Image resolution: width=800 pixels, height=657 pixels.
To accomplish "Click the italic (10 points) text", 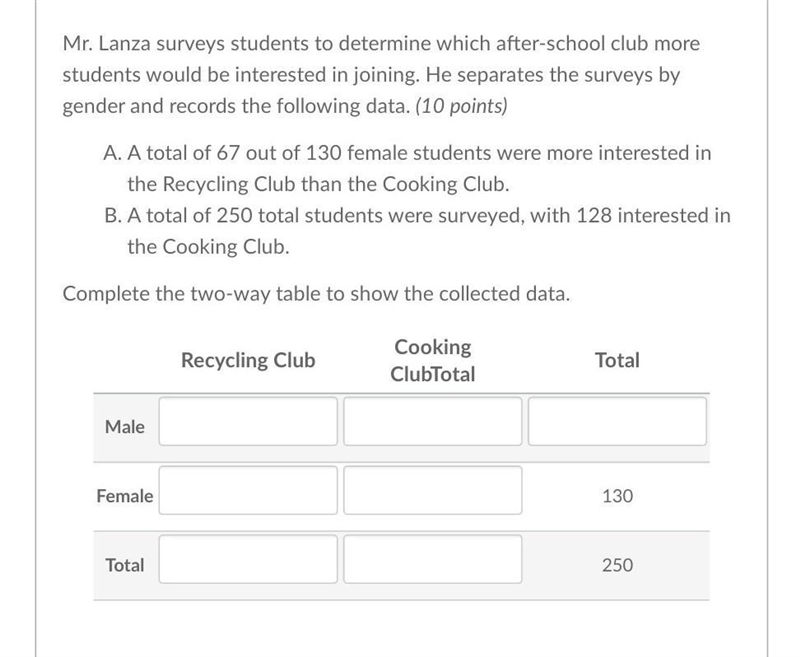I will tap(461, 106).
